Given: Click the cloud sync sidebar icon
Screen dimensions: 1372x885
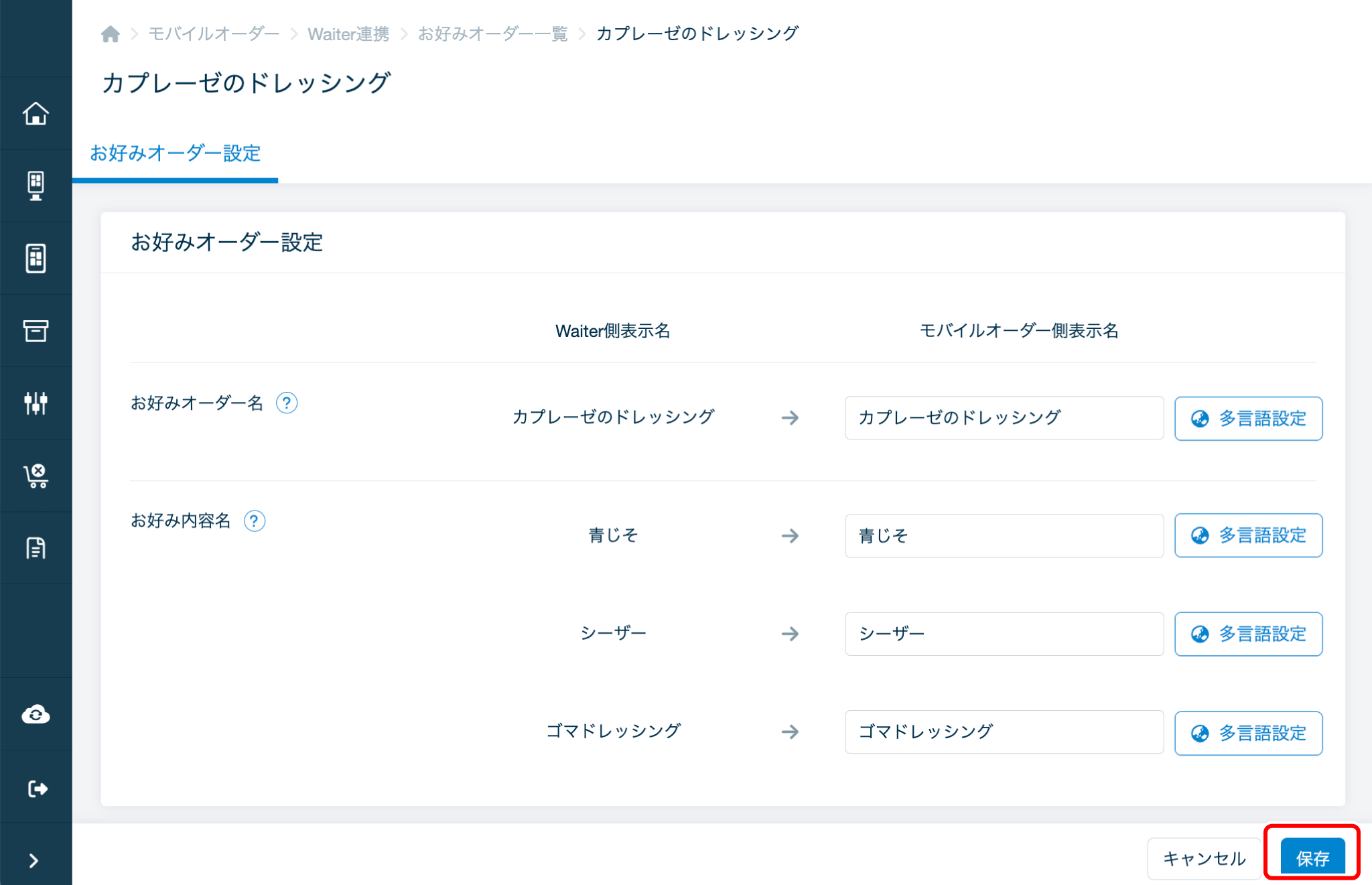Looking at the screenshot, I should (36, 714).
